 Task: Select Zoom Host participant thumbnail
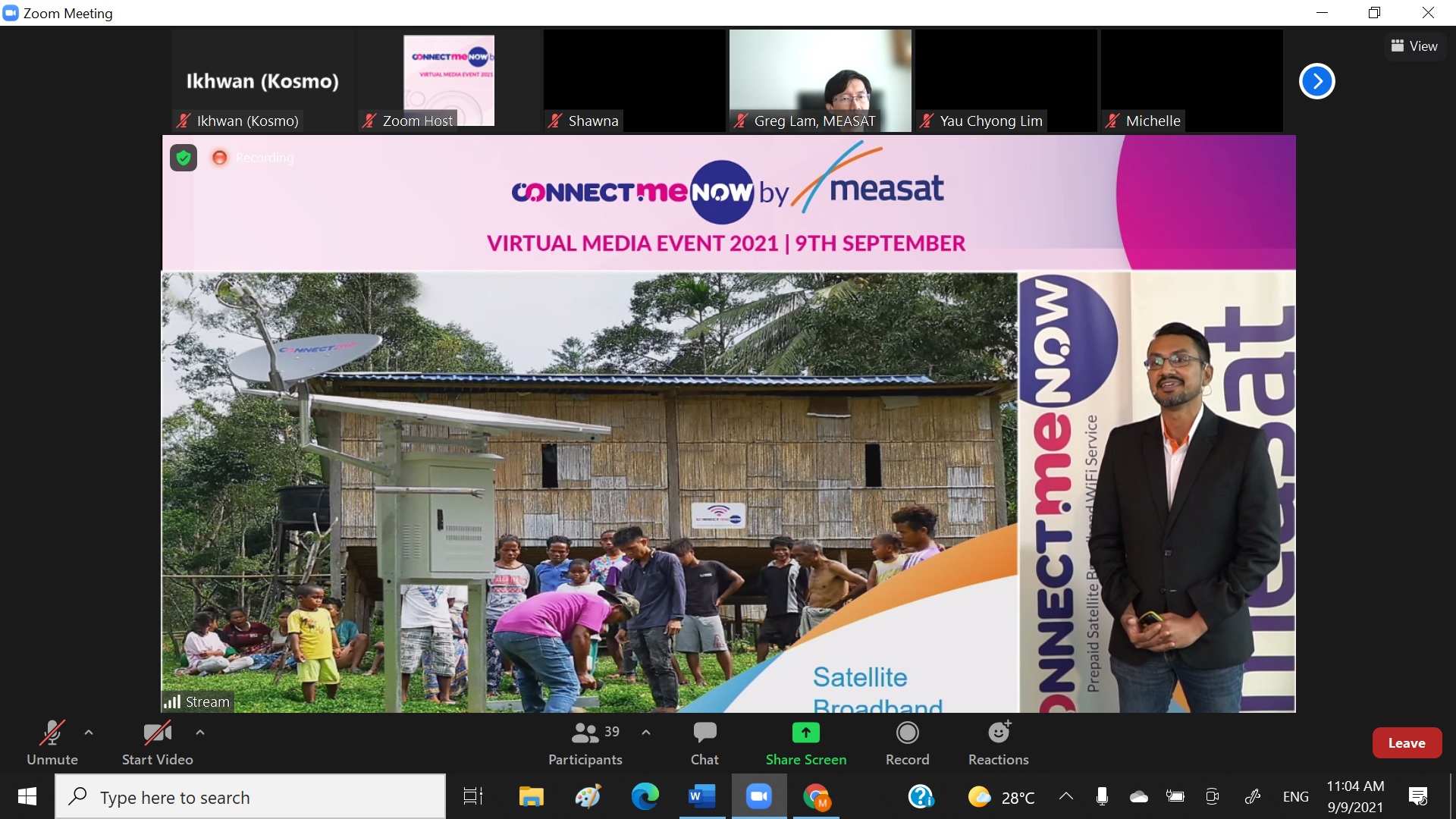click(449, 81)
